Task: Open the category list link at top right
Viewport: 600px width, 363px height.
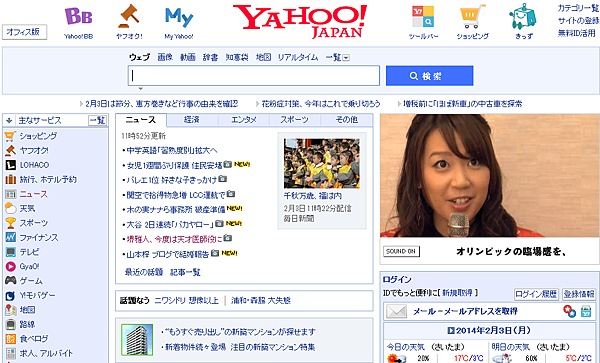Action: click(x=578, y=8)
